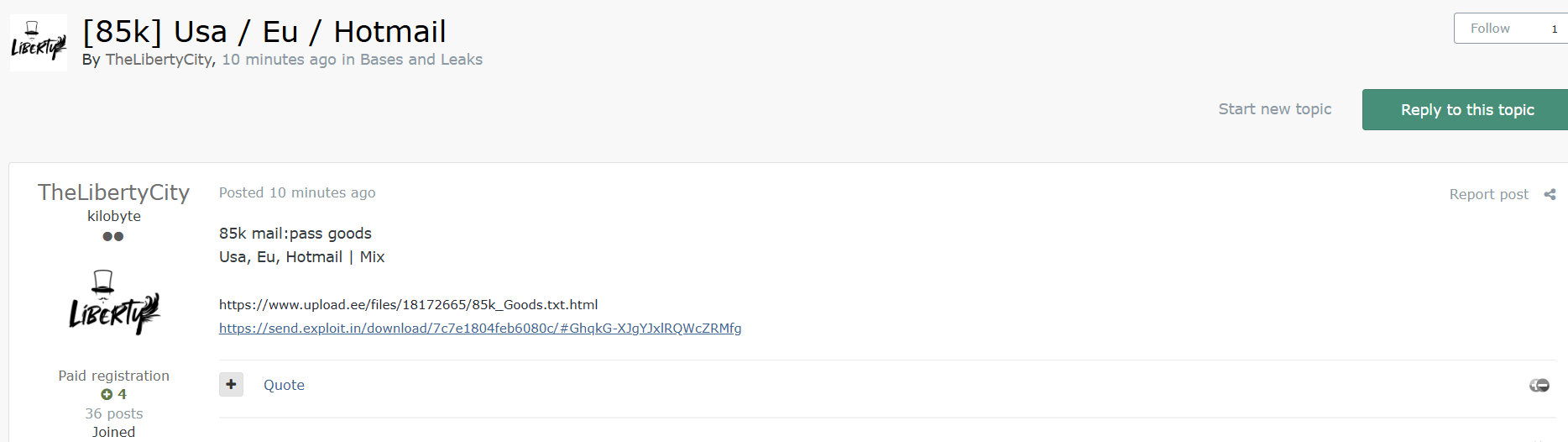1568x442 pixels.
Task: Select Start new topic
Action: (1274, 109)
